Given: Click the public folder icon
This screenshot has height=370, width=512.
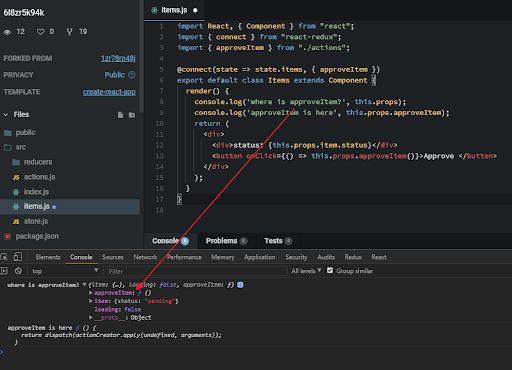Looking at the screenshot, I should pos(8,133).
